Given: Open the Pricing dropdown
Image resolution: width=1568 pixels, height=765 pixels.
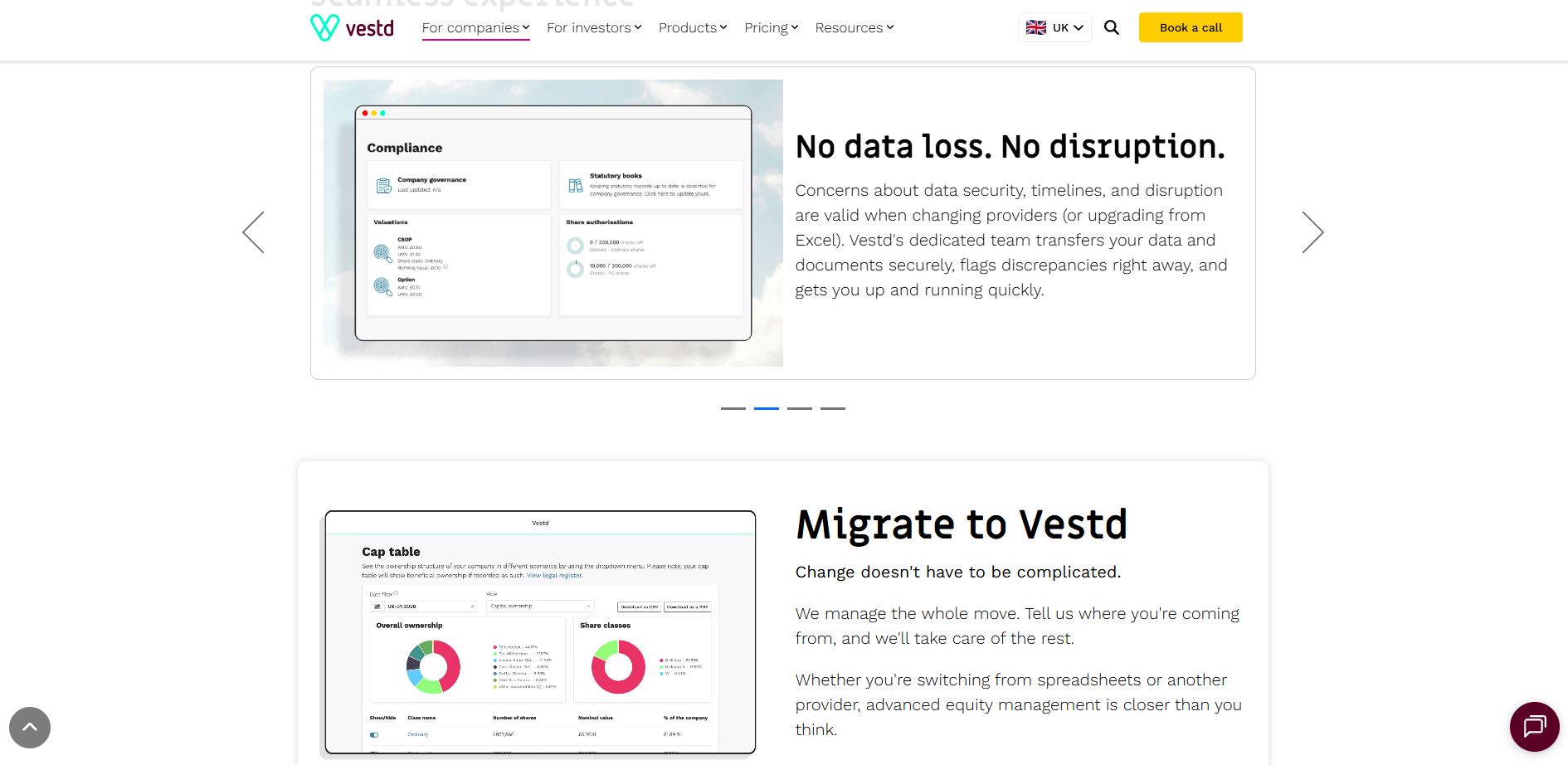Looking at the screenshot, I should click(772, 27).
